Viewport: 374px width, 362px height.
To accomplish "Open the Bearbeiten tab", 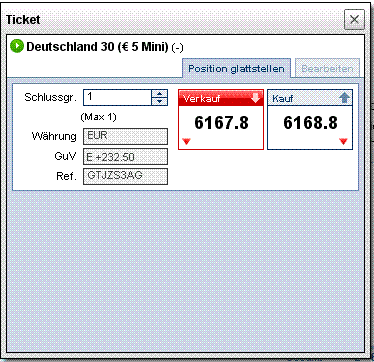I will [327, 69].
